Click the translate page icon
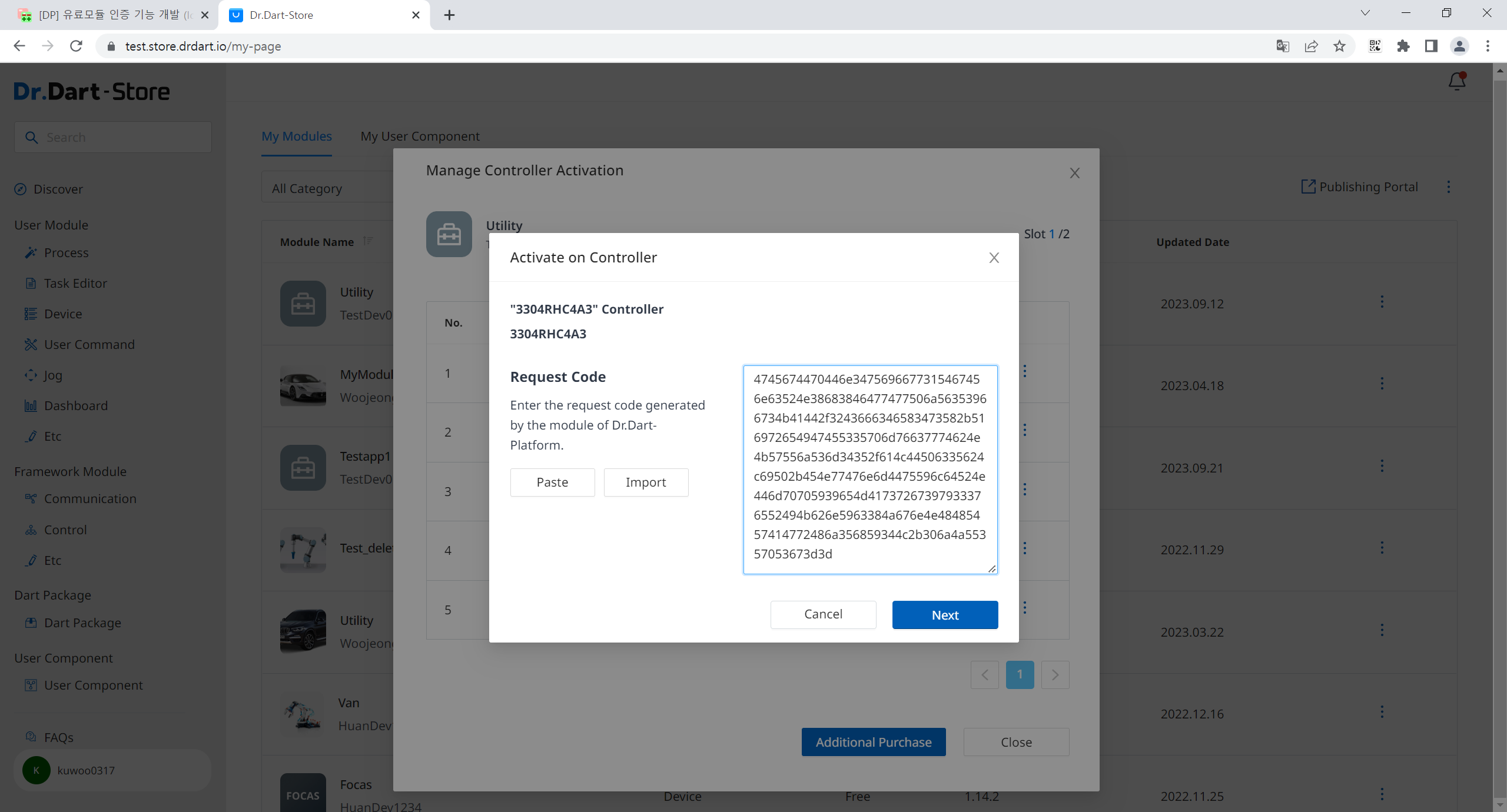Screen dimensions: 1507x812 [x=1282, y=46]
